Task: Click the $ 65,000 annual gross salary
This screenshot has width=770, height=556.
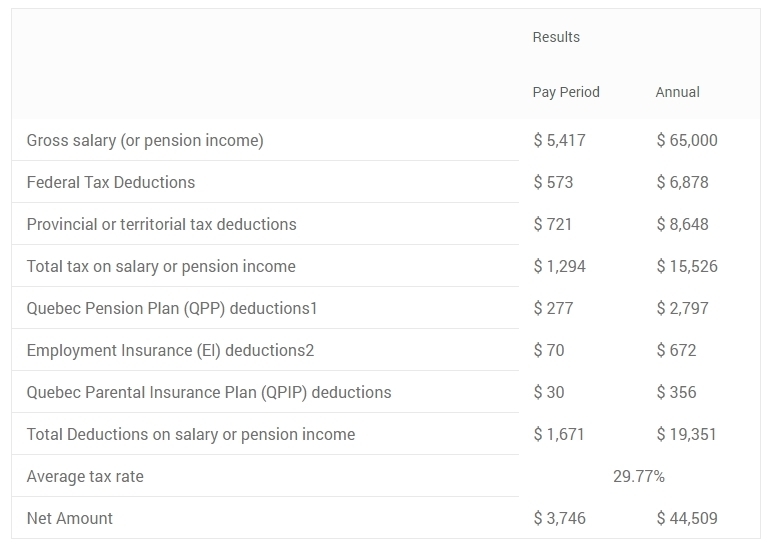Action: coord(687,140)
